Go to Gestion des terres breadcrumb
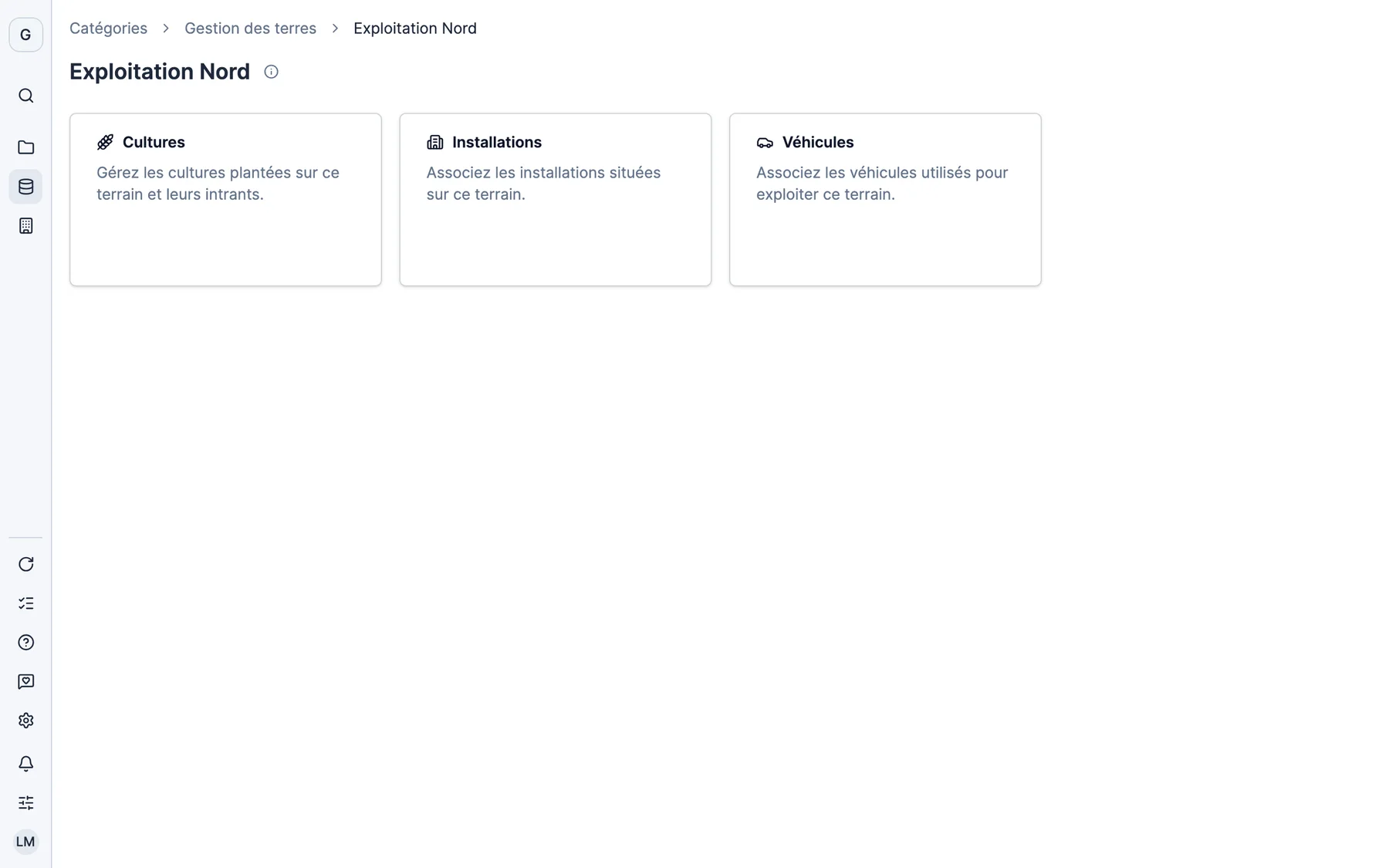The height and width of the screenshot is (868, 1389). [x=250, y=29]
